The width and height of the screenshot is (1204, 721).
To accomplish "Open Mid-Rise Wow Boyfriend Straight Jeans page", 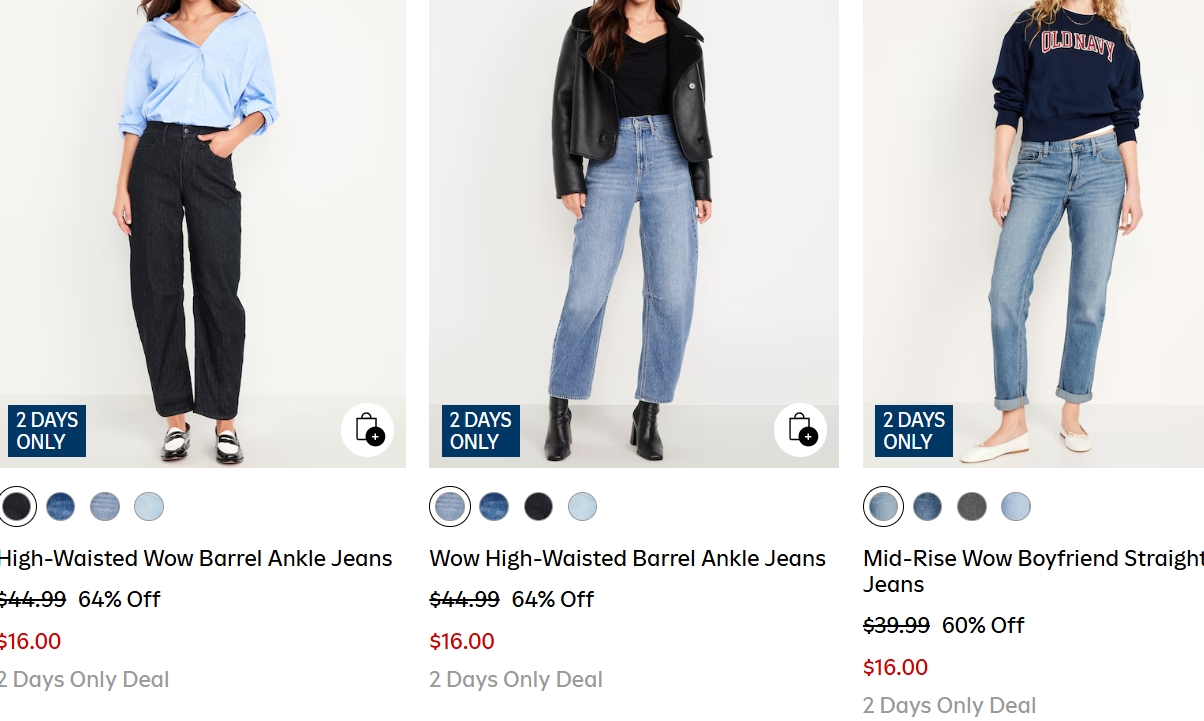I will click(1033, 571).
